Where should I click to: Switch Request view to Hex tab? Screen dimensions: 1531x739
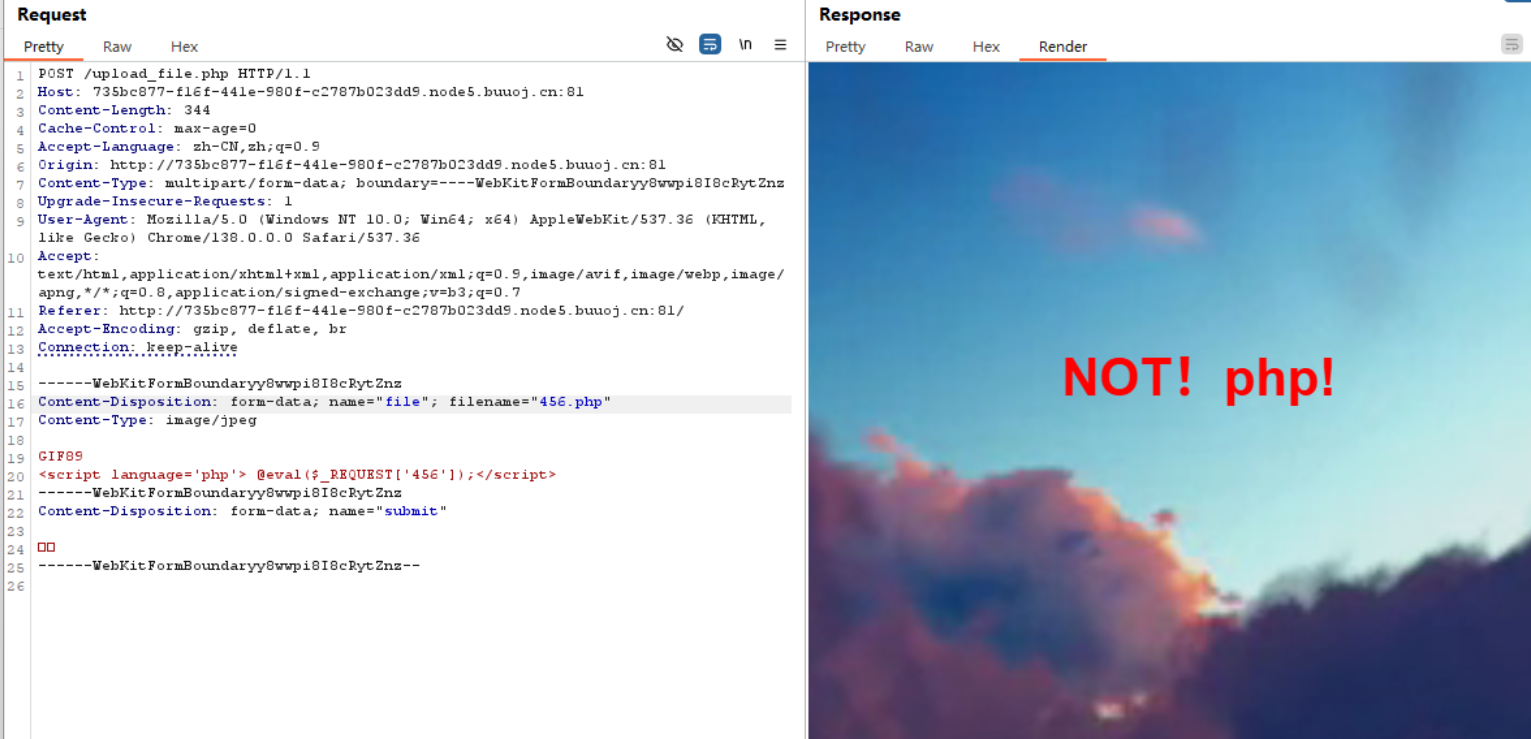[184, 46]
